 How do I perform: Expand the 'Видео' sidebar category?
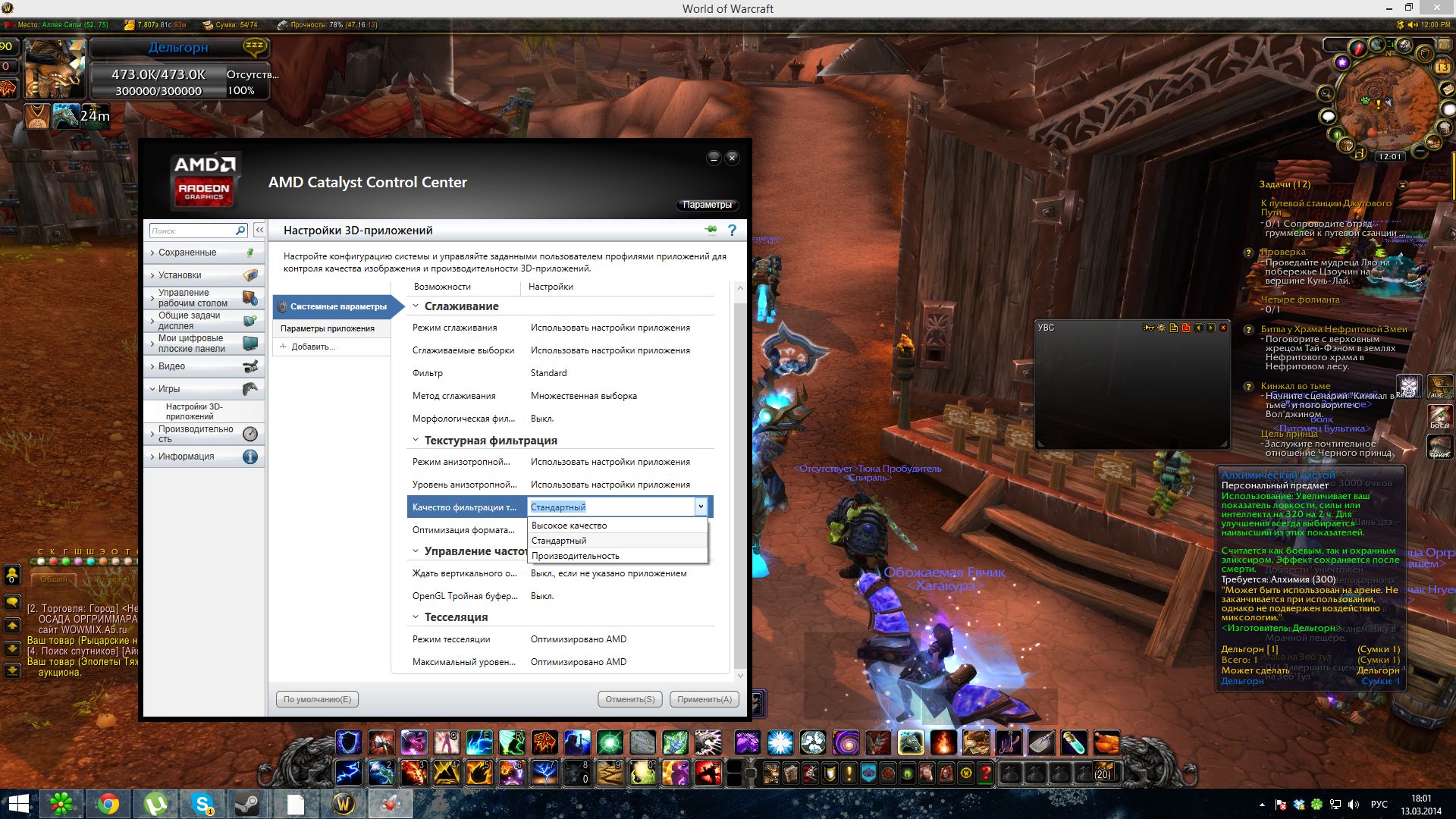(x=171, y=366)
